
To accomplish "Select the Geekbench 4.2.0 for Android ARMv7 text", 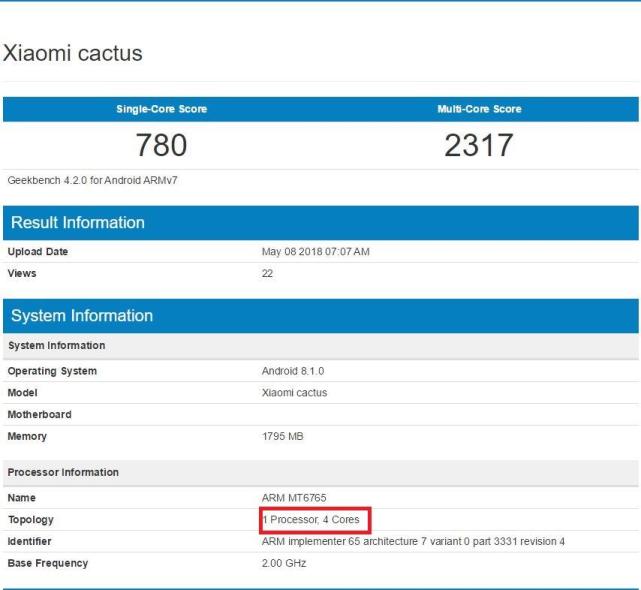I will [92, 180].
